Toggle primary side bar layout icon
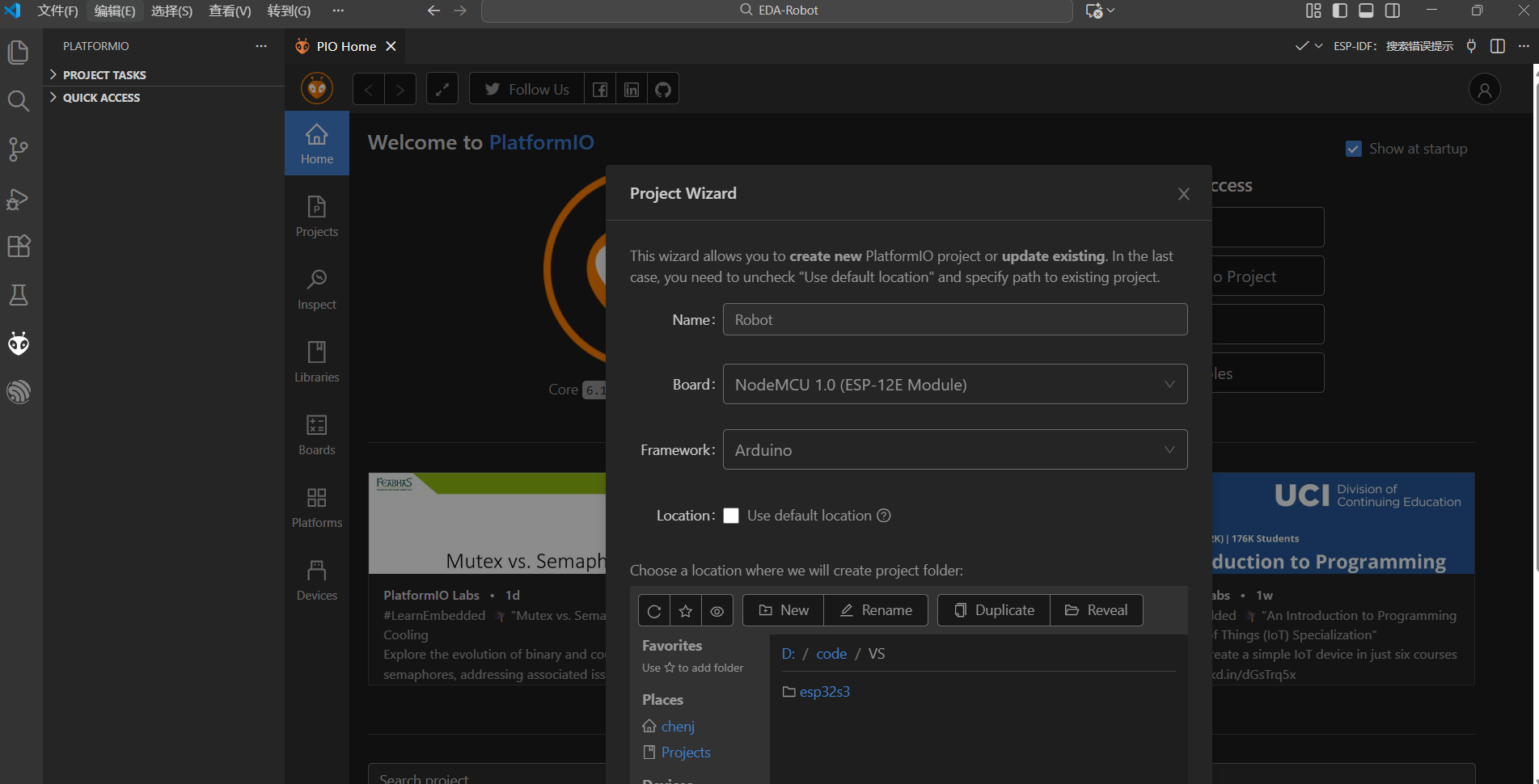 tap(1340, 11)
